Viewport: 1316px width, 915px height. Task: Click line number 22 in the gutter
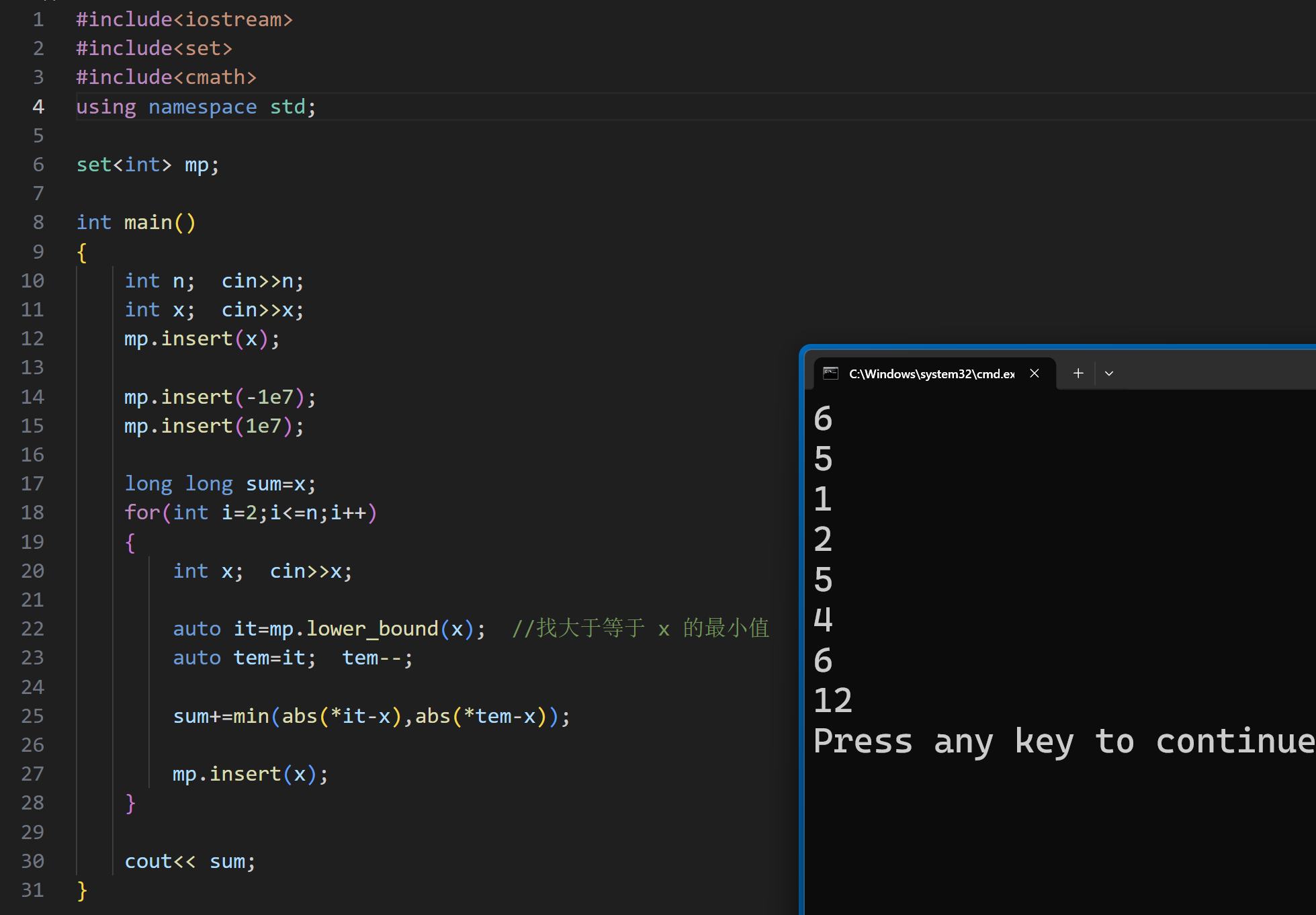[x=32, y=629]
